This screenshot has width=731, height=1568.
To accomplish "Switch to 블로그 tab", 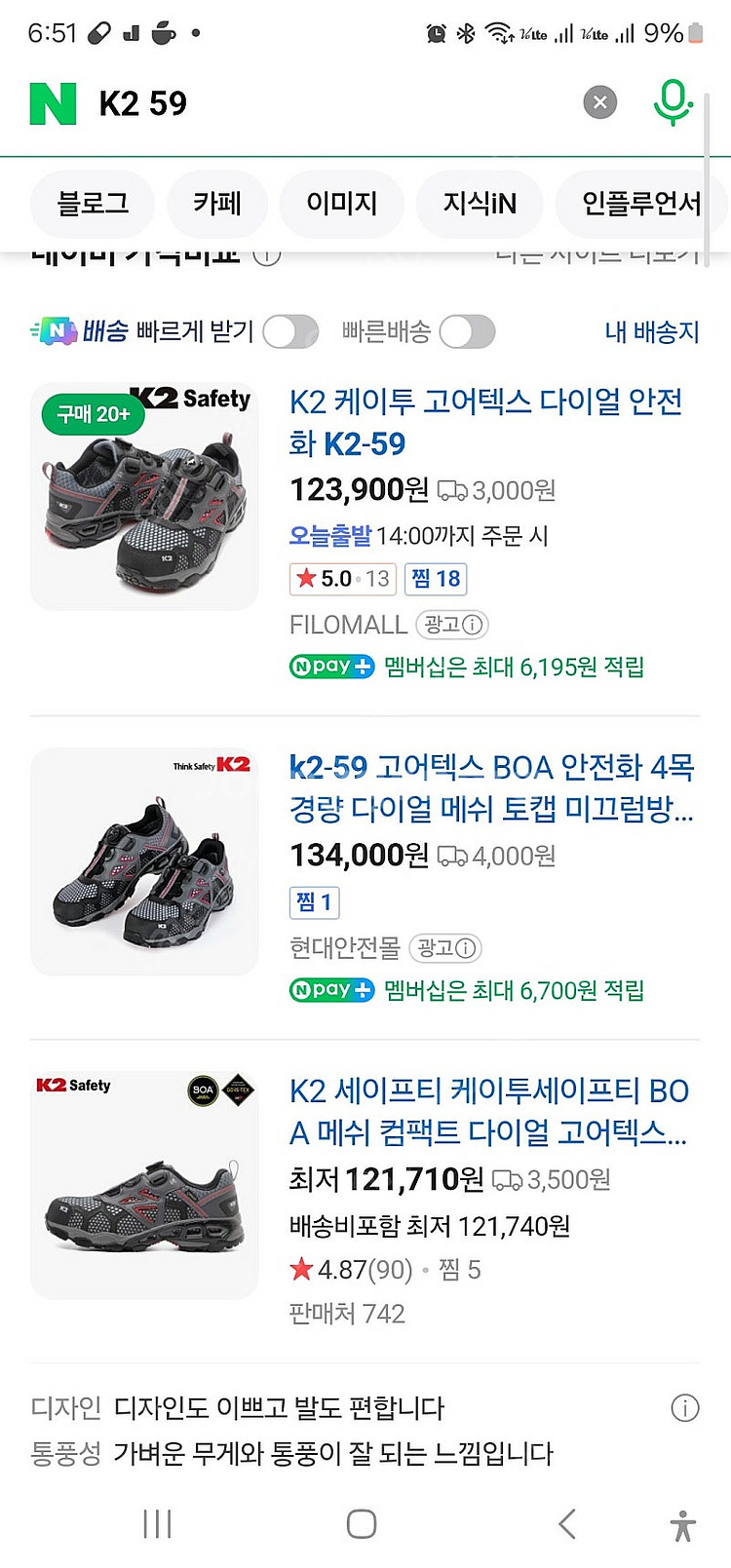I will [93, 204].
